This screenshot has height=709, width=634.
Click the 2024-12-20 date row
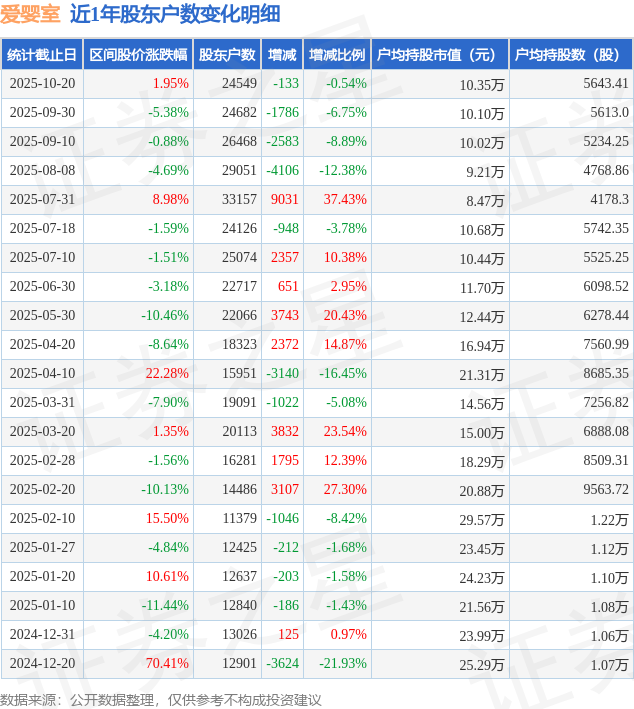click(x=41, y=664)
